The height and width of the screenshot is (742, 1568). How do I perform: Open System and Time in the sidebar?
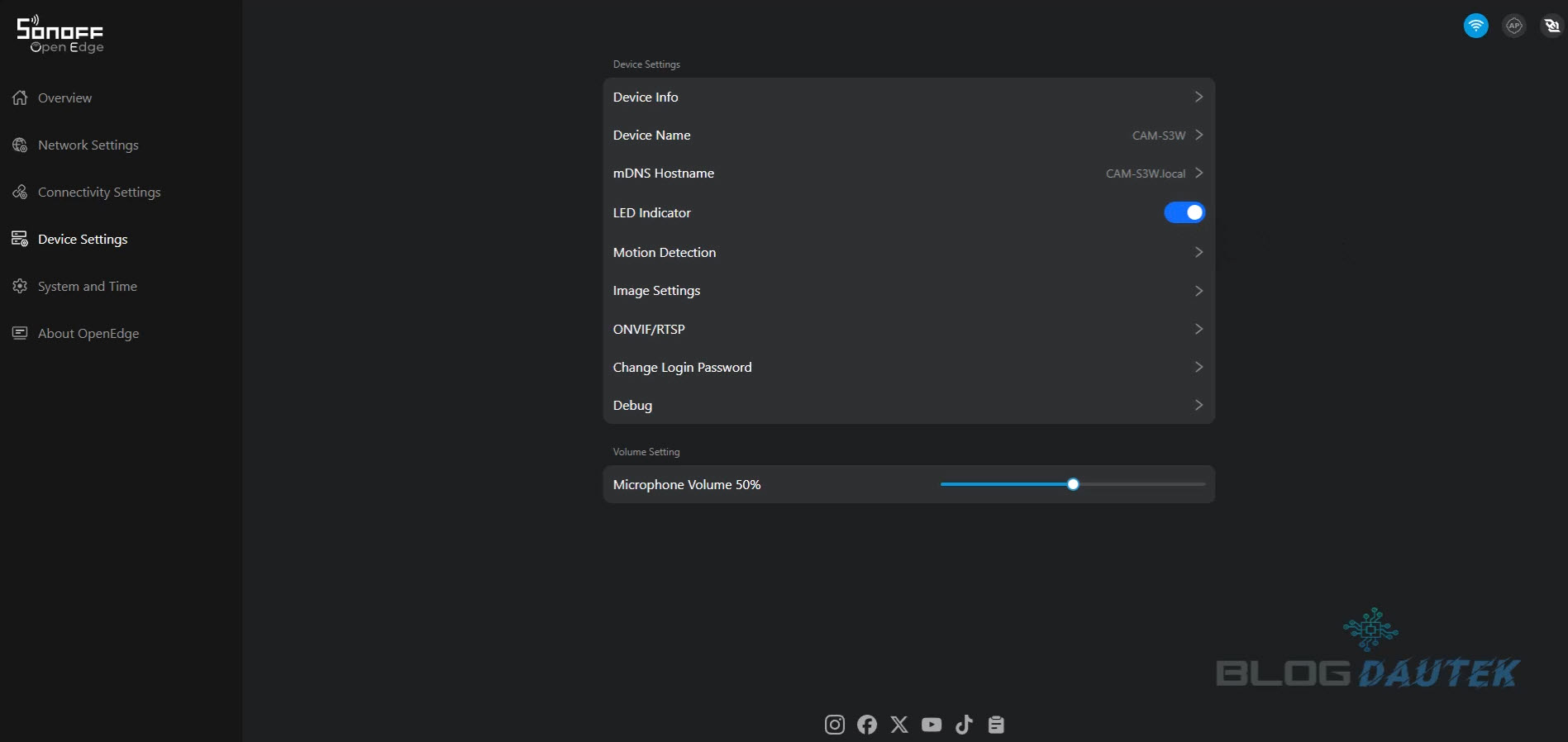tap(75, 286)
